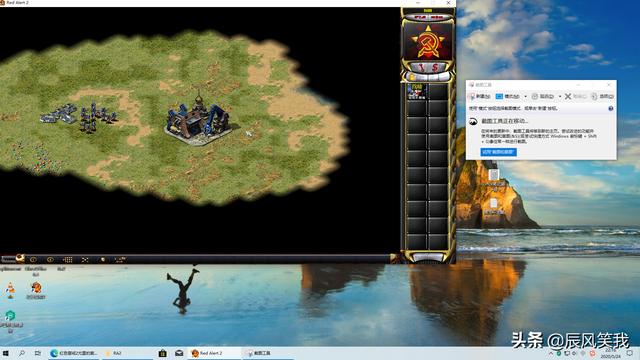This screenshot has width=640, height=360.
Task: Click the scatter units command icon
Action: pyautogui.click(x=85, y=260)
